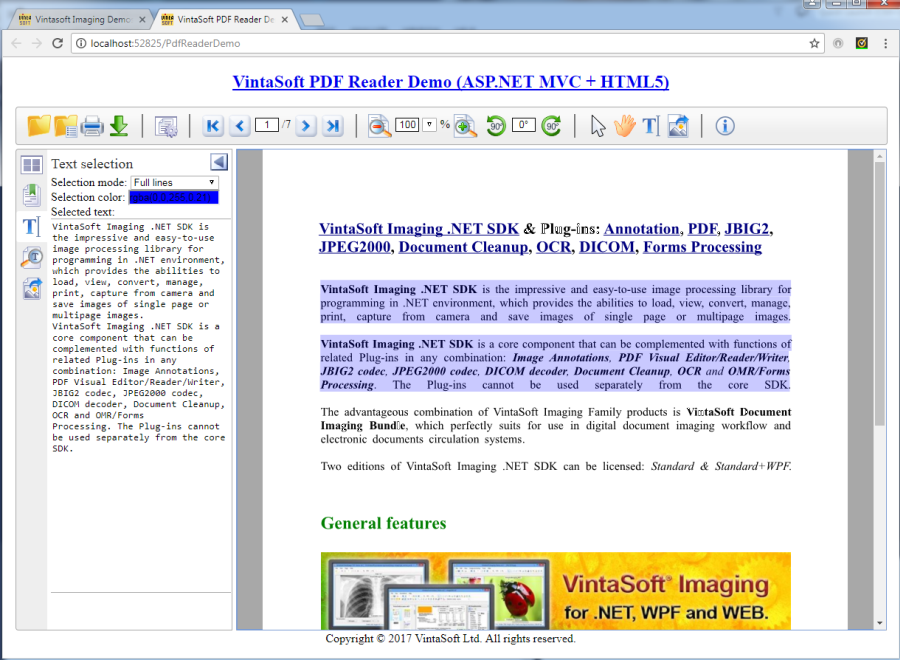Image resolution: width=900 pixels, height=660 pixels.
Task: Collapse the Text selection side panel
Action: click(x=219, y=162)
